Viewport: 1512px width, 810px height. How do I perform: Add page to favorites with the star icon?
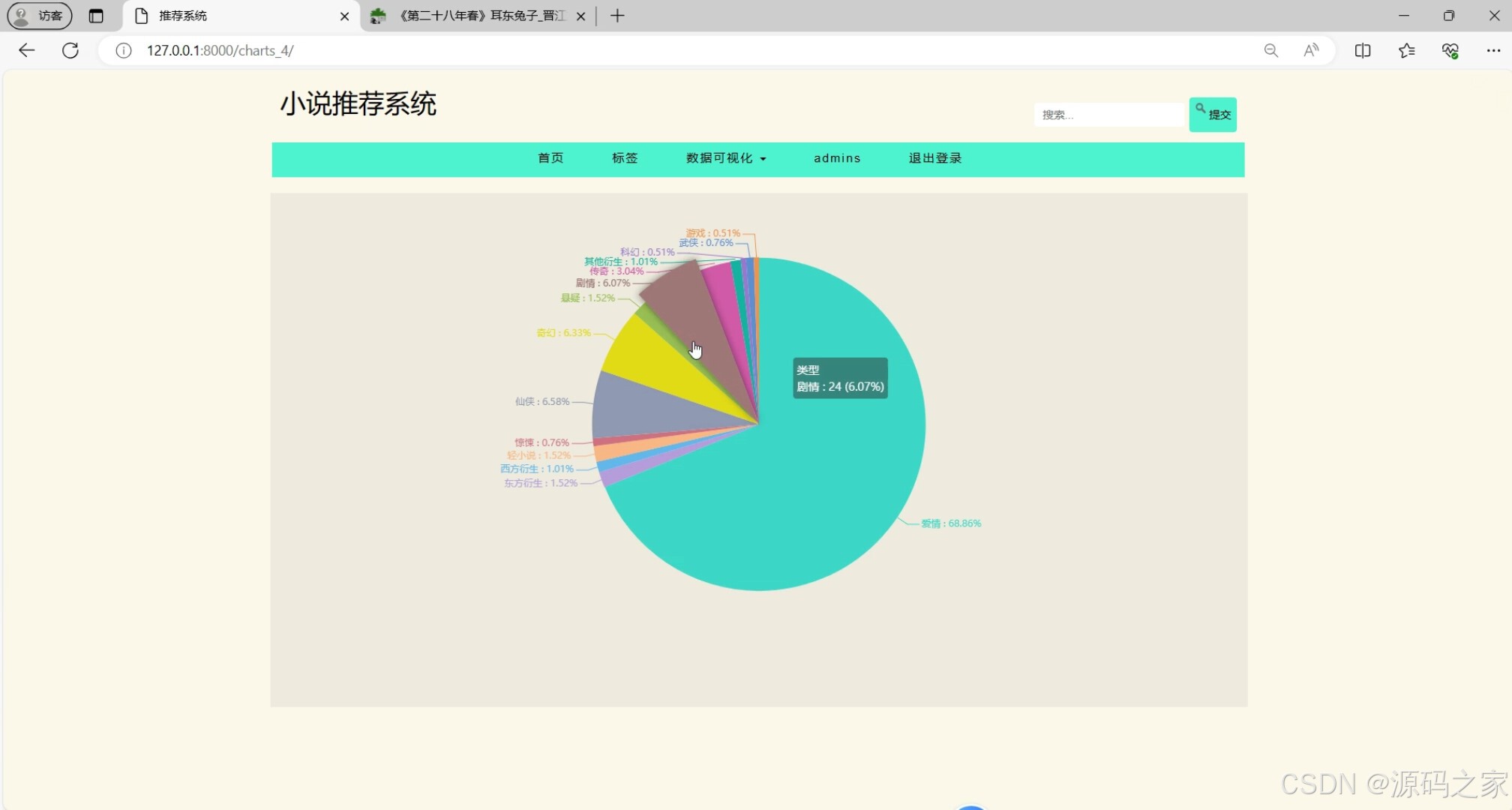point(1407,50)
